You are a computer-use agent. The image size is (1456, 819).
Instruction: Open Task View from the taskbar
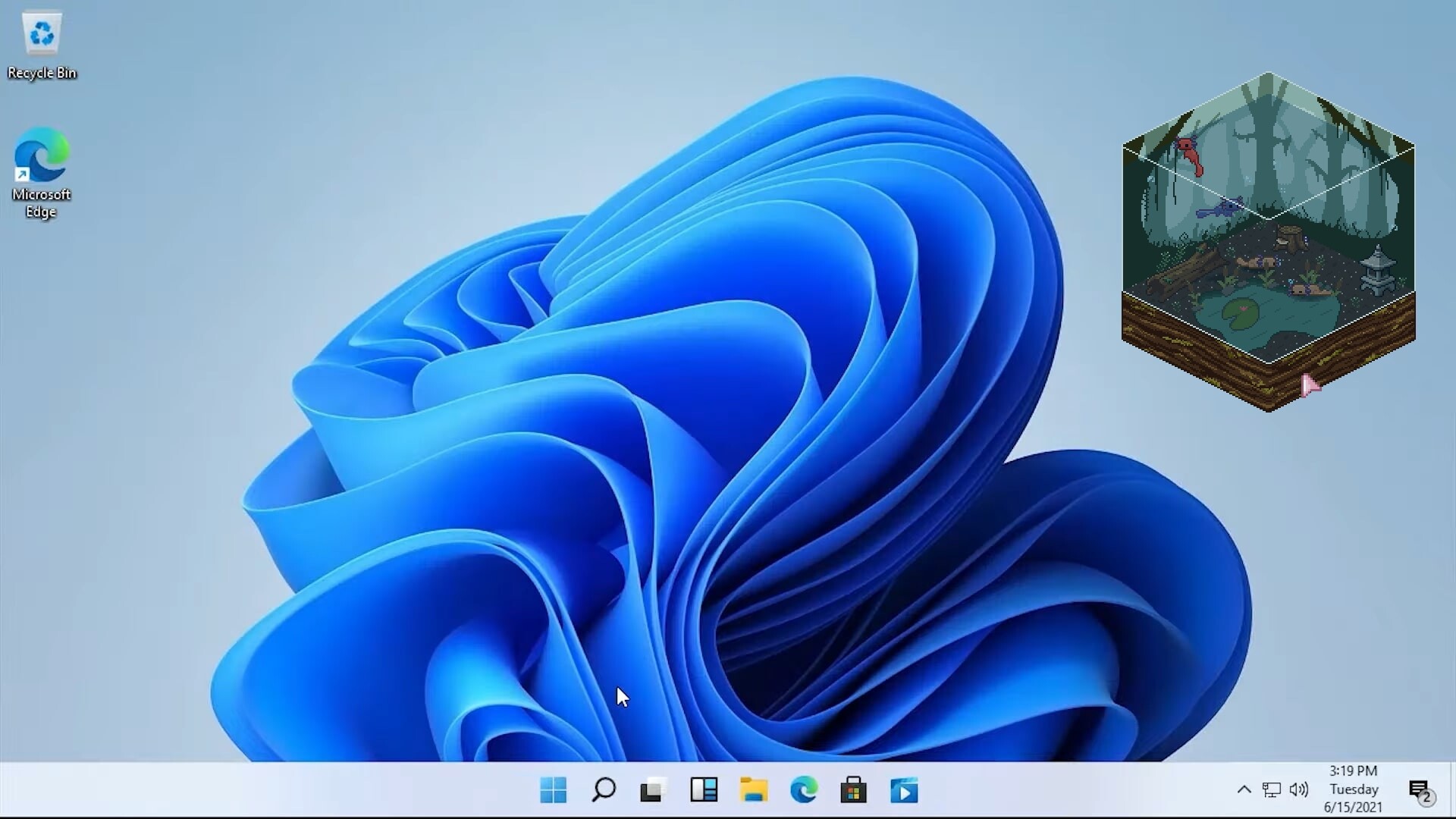click(653, 790)
